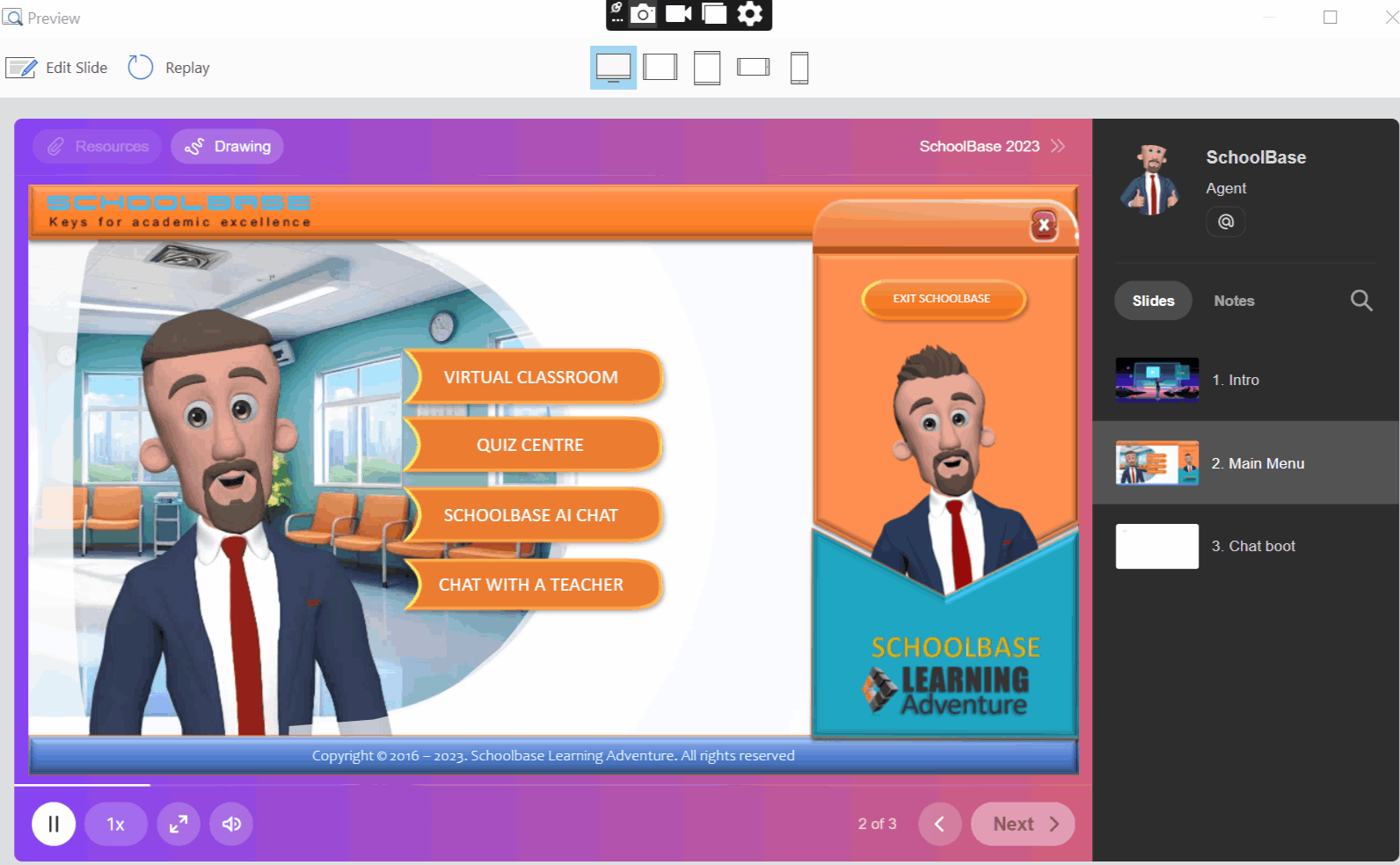Screen dimensions: 1400x865
Task: Click the SchoolBase 2023 title
Action: 979,146
